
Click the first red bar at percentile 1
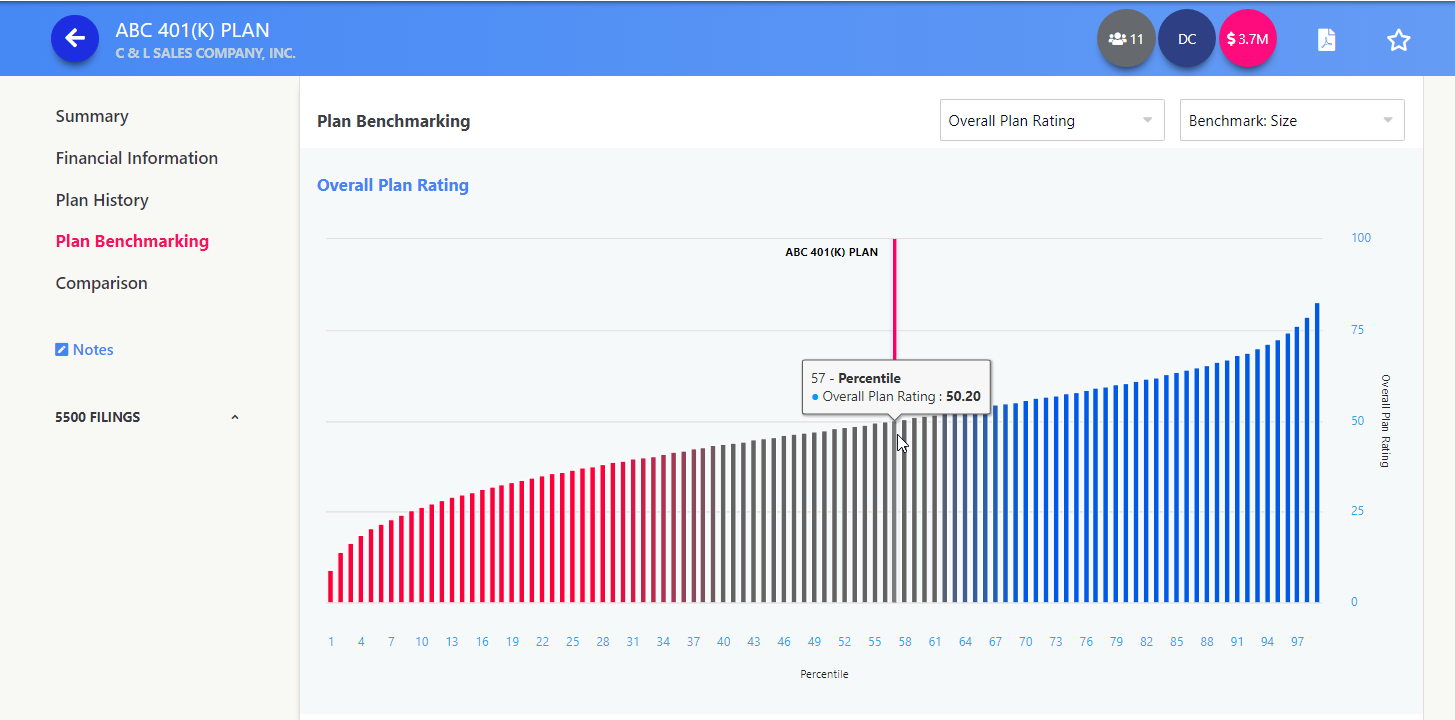coord(331,587)
